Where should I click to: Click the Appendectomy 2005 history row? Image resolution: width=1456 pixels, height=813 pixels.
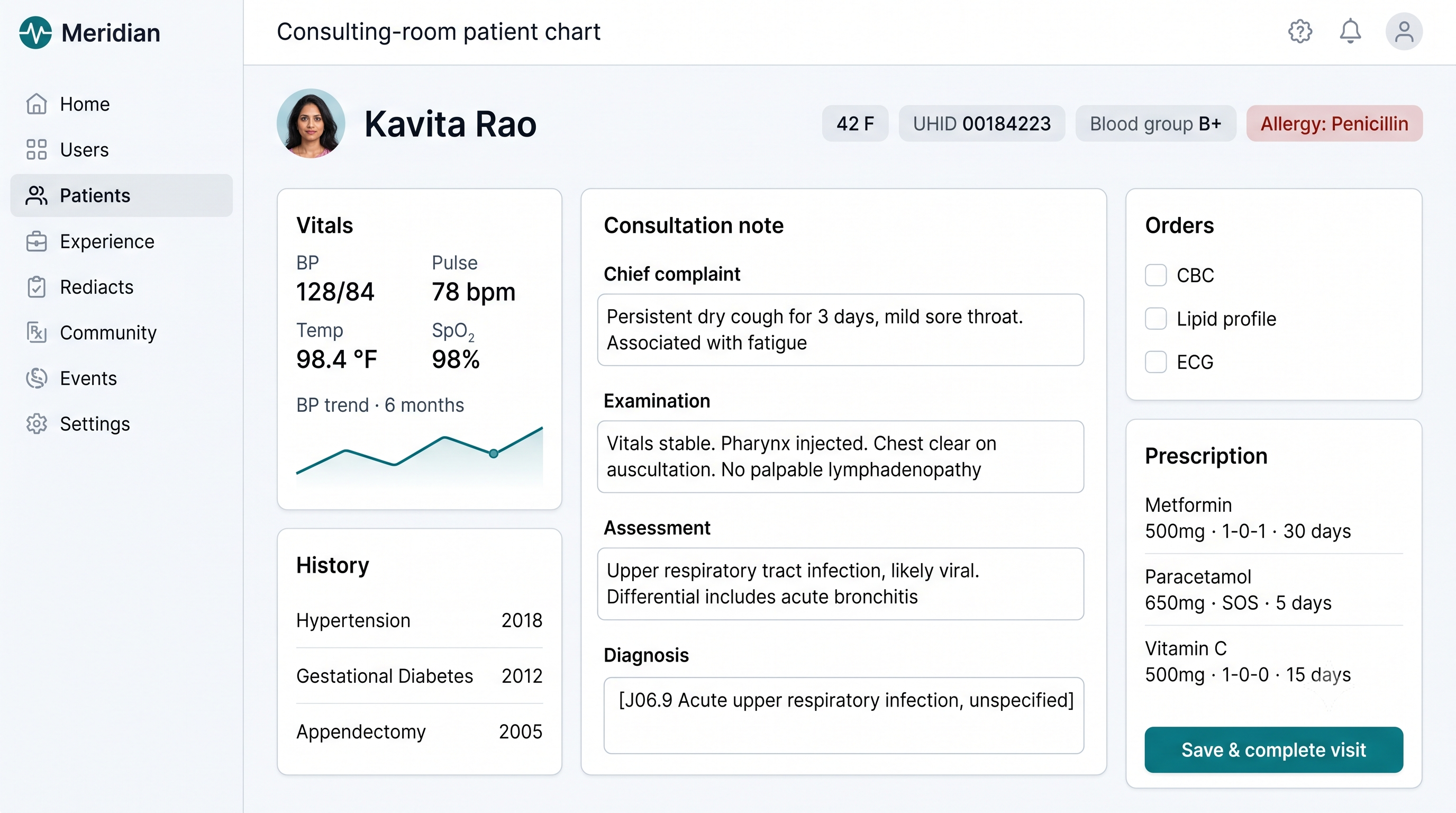click(x=420, y=731)
